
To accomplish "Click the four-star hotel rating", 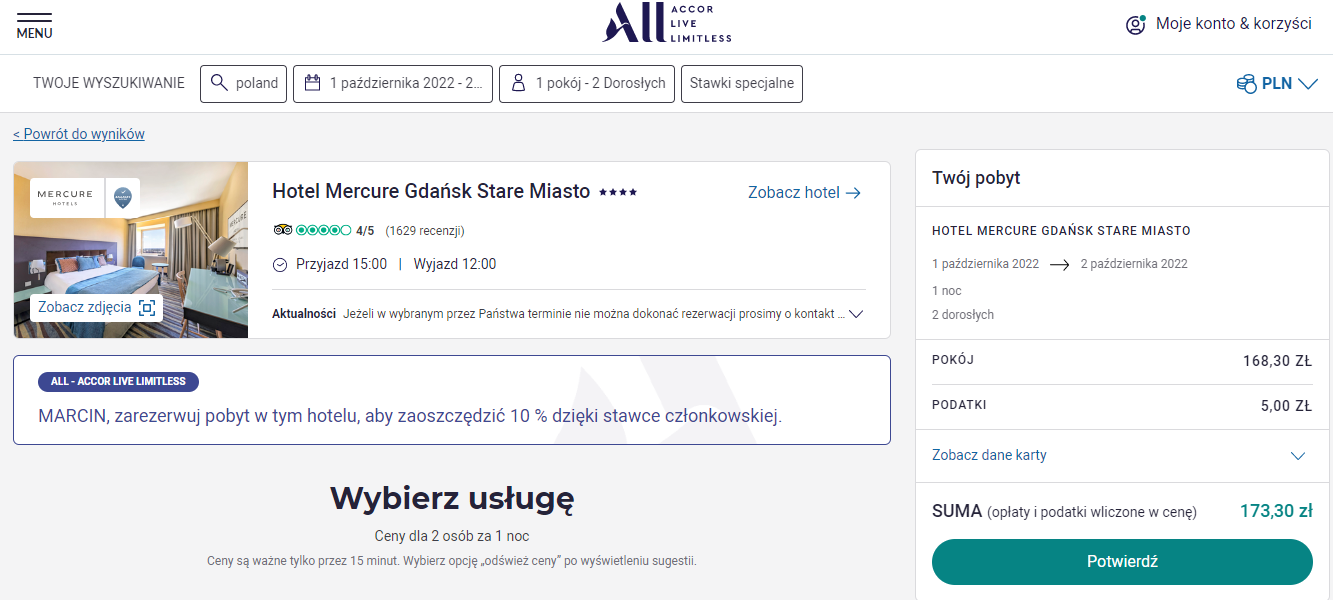I will [618, 192].
